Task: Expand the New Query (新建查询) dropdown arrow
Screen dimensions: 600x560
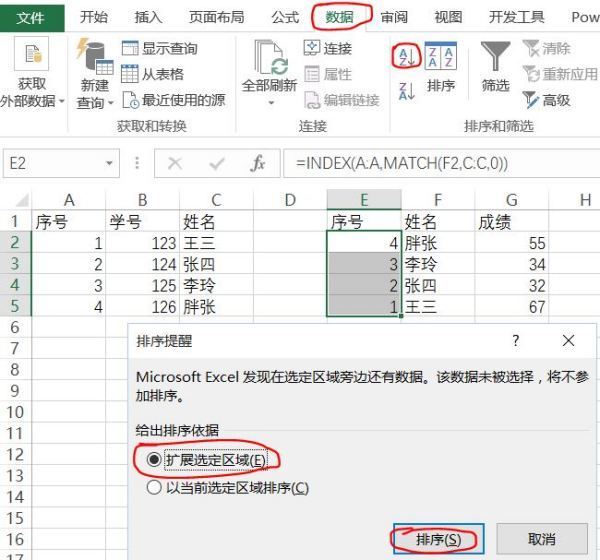Action: point(111,103)
